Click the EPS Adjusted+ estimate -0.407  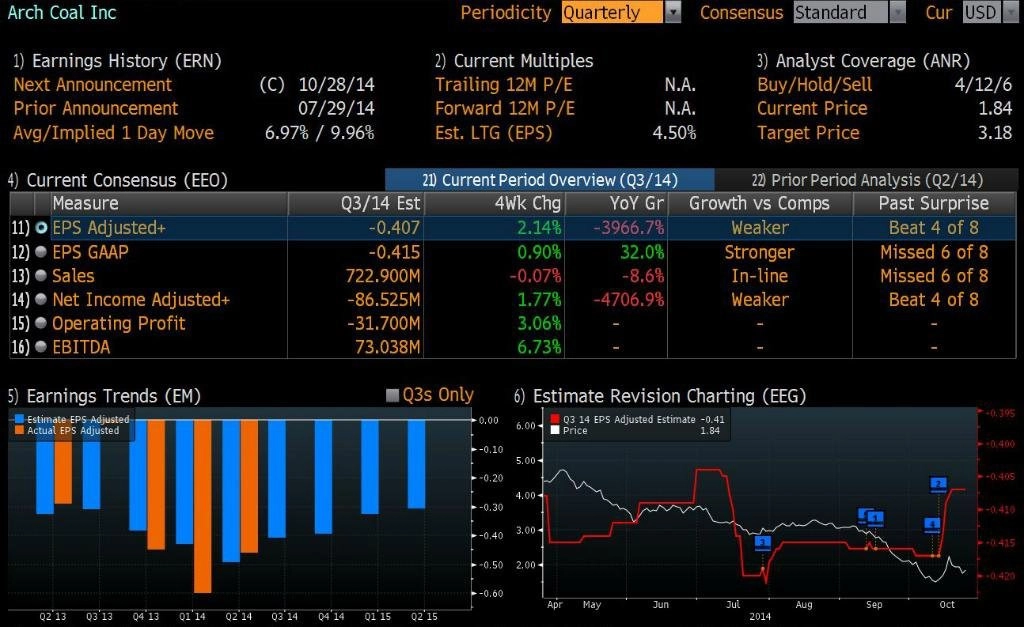coord(394,228)
